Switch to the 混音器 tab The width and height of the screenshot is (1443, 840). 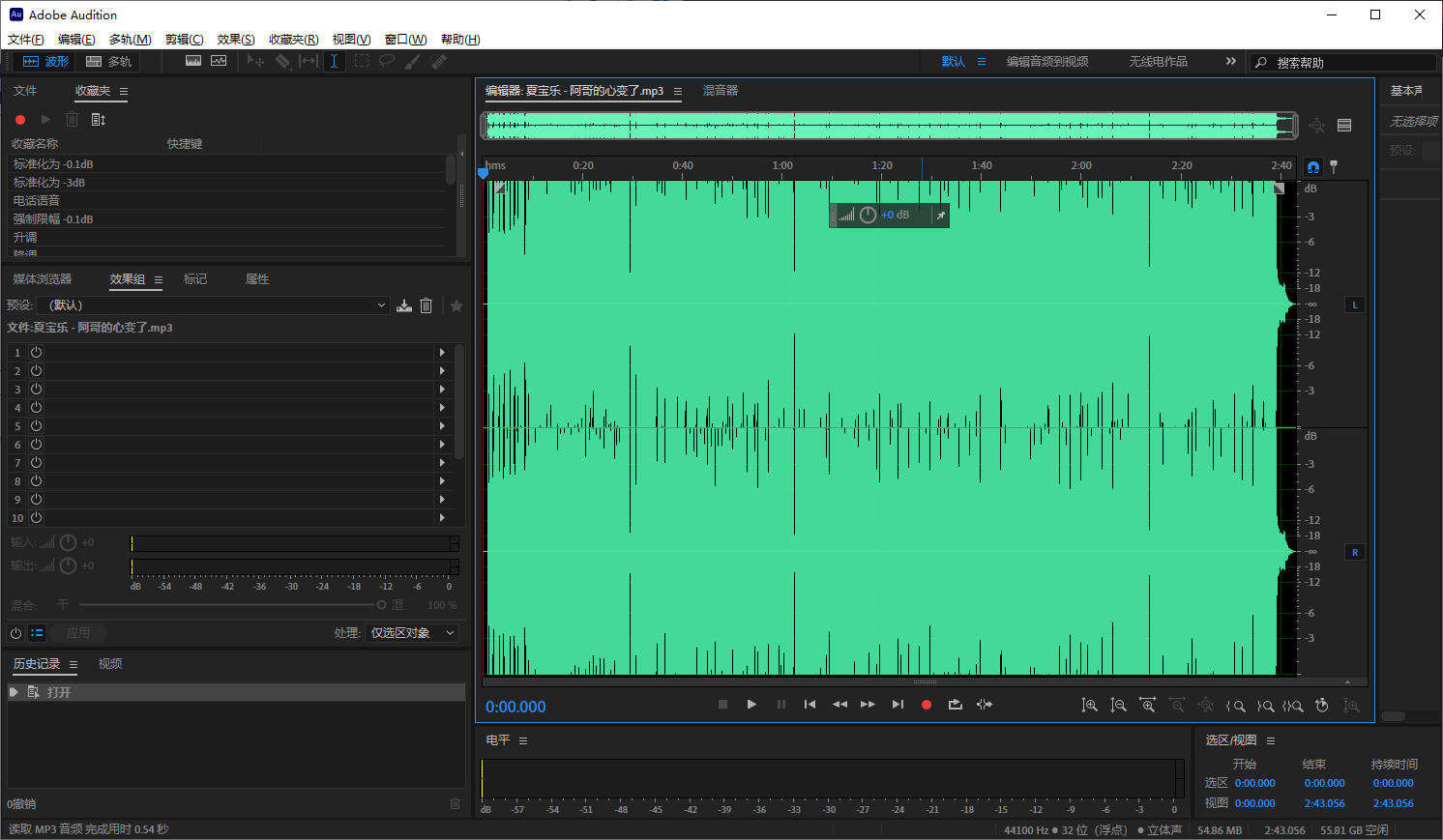[x=721, y=91]
